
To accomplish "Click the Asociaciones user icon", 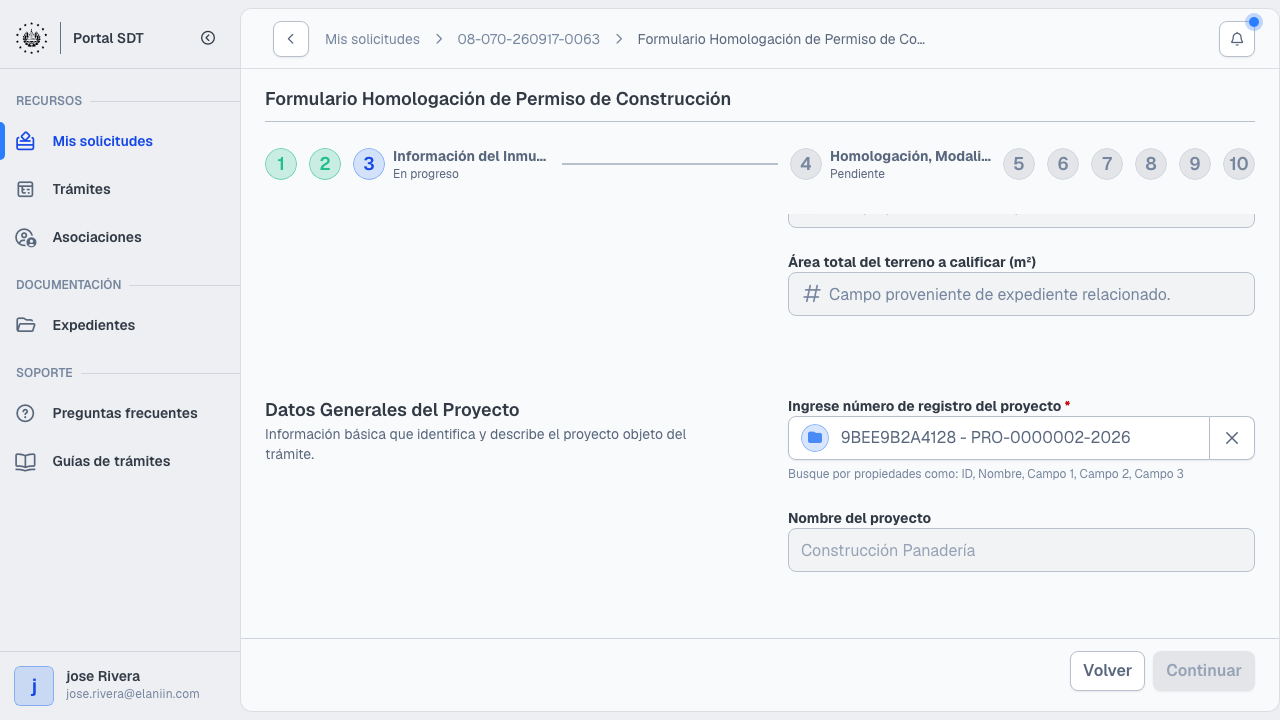I will tap(26, 237).
